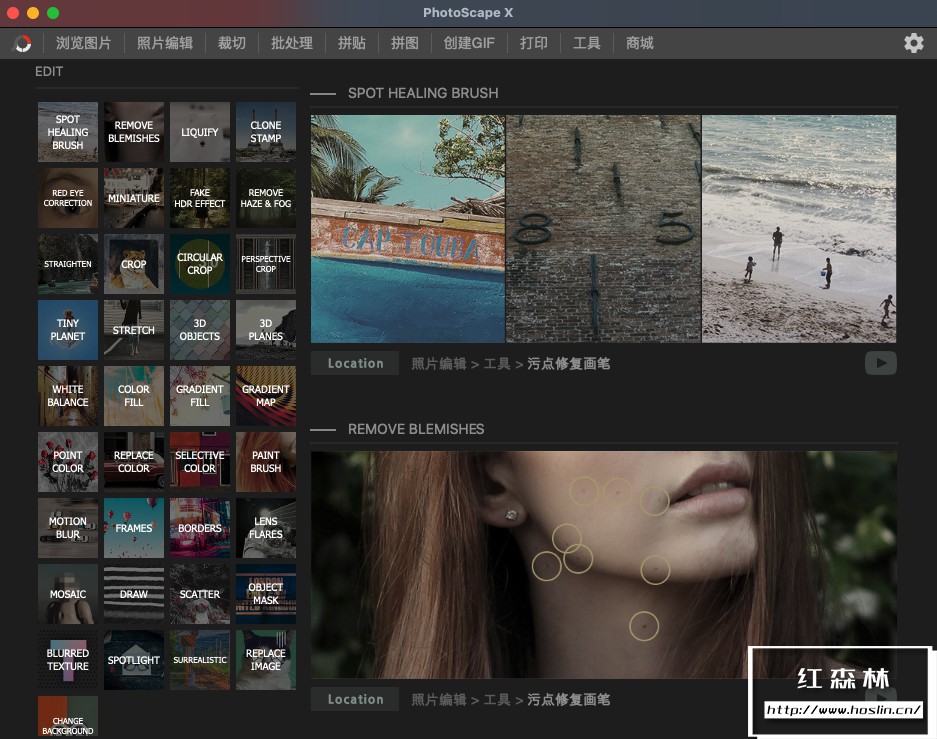Select the Object Mask tile
This screenshot has width=937, height=739.
click(x=266, y=594)
